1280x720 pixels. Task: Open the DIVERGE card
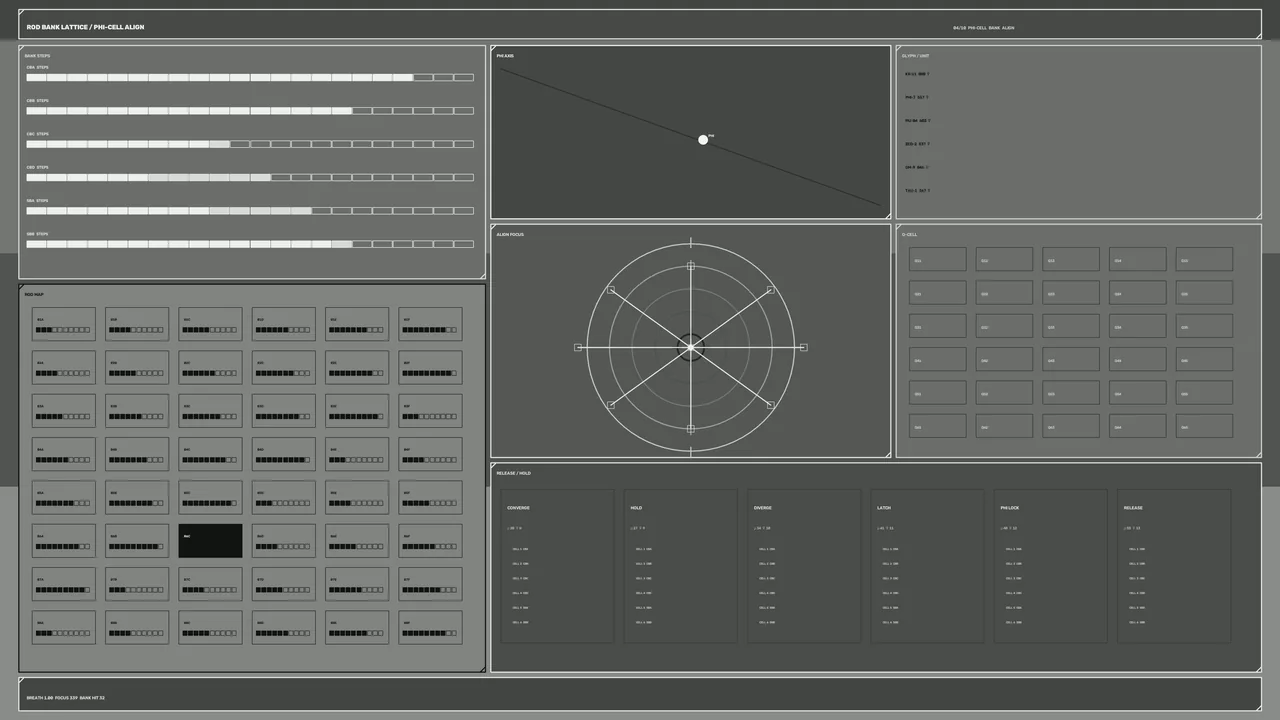(x=804, y=566)
